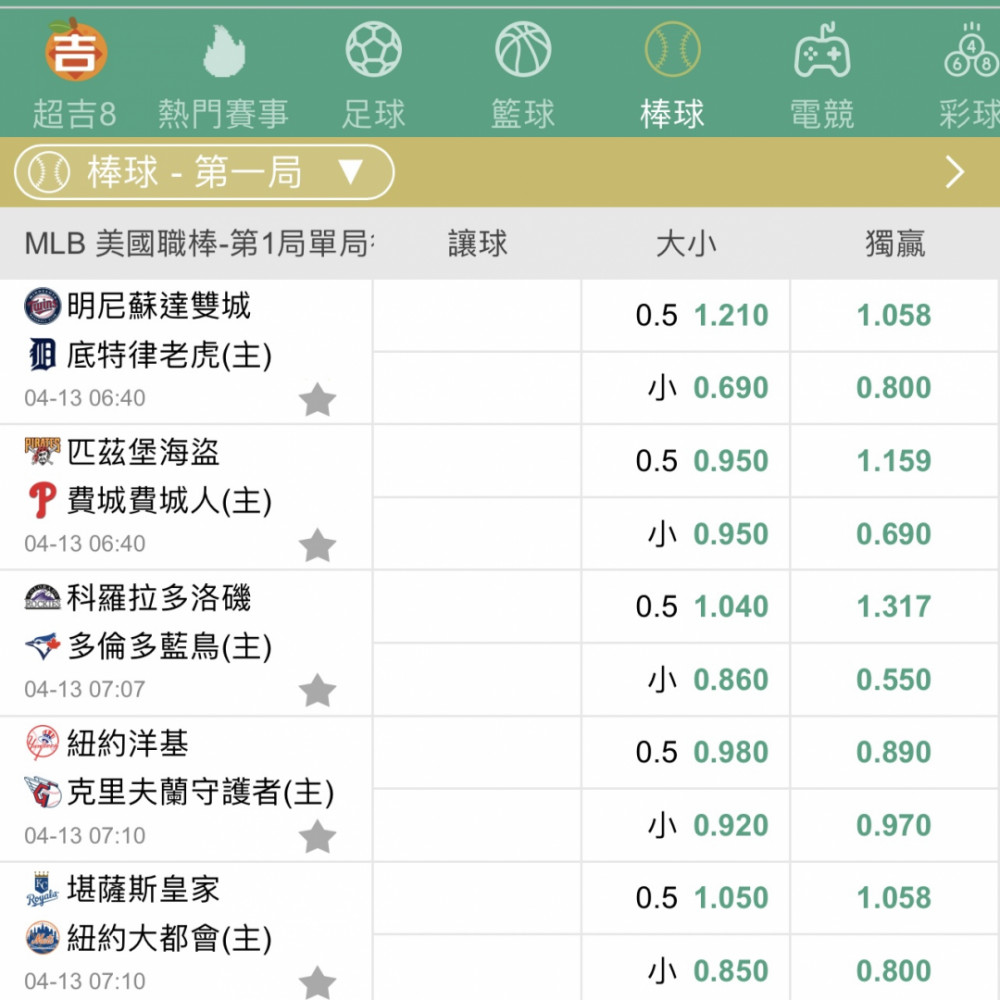Bet over 0.5 at 1.040 for 洛磯 game
1000x1000 pixels.
click(686, 607)
